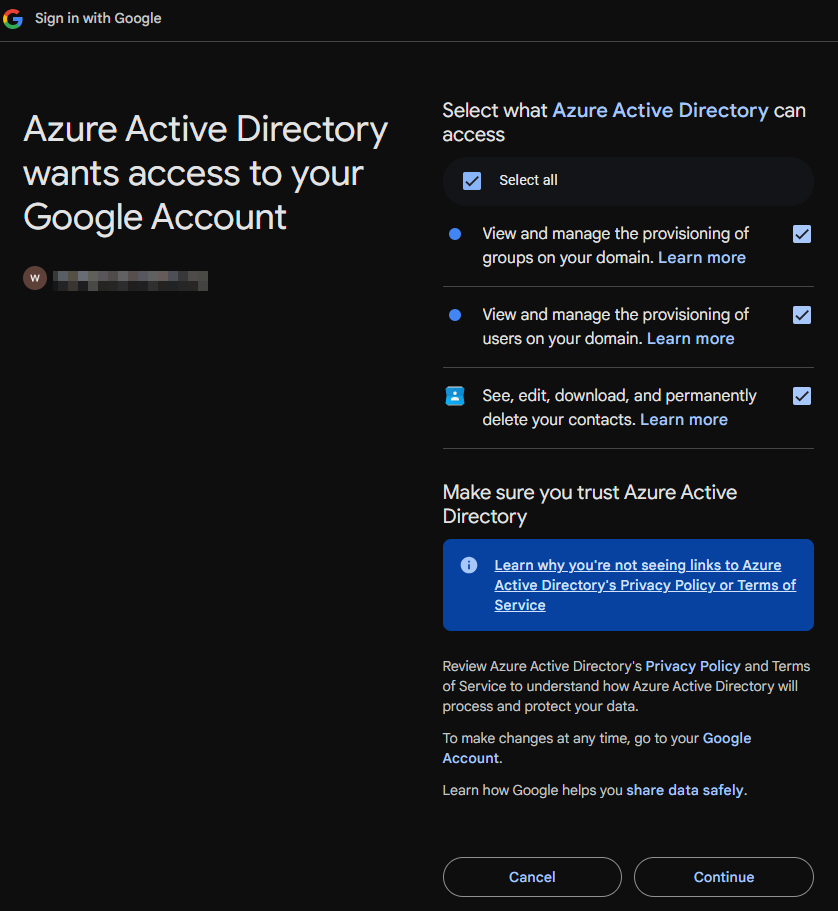838x911 pixels.
Task: Open the share data safely link
Action: (x=685, y=790)
